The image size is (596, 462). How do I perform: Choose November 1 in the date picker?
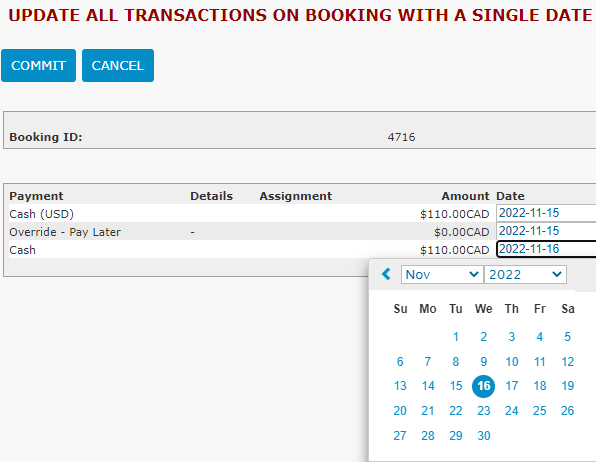(456, 337)
